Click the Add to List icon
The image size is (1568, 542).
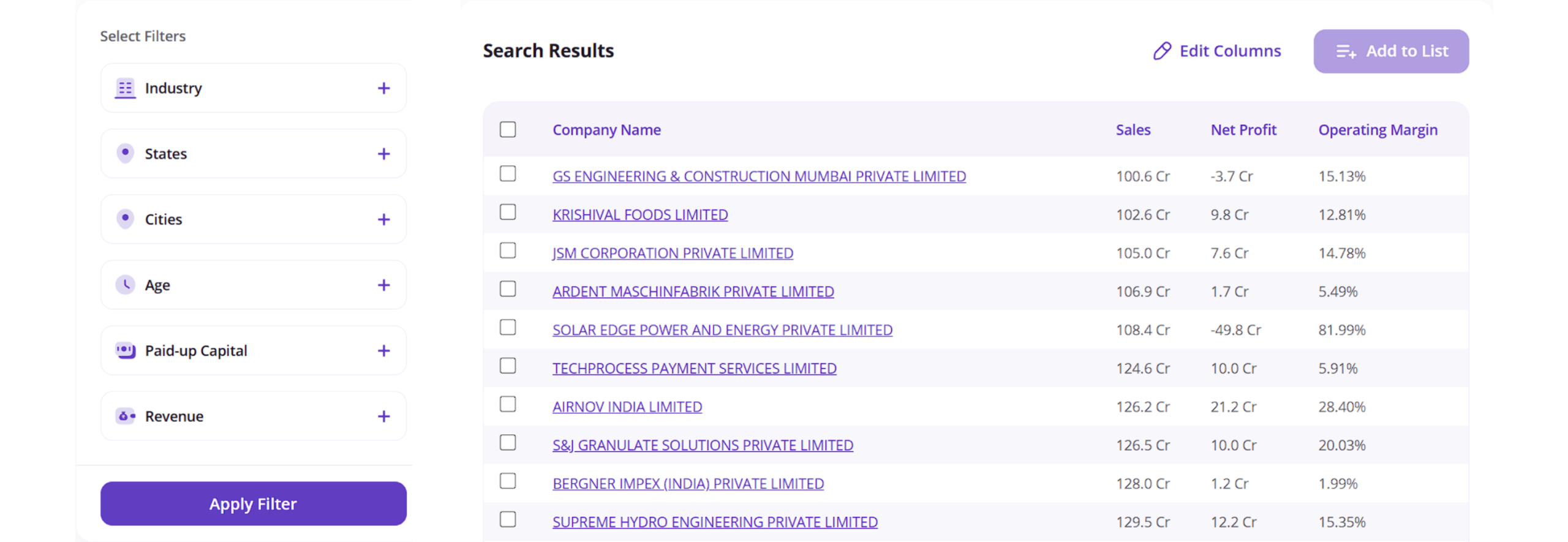(x=1345, y=51)
